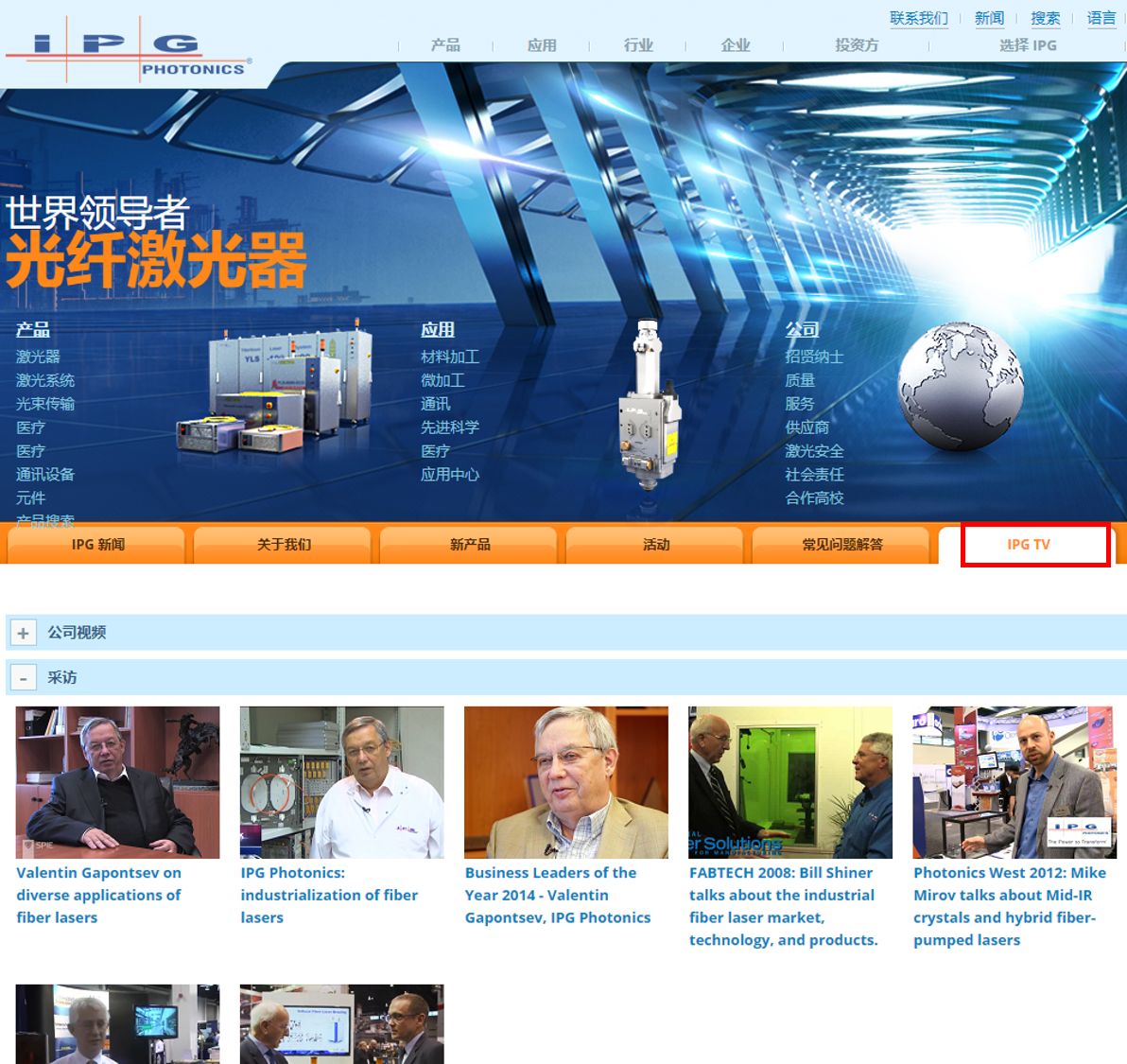Open the 先进科学 application link

(450, 427)
